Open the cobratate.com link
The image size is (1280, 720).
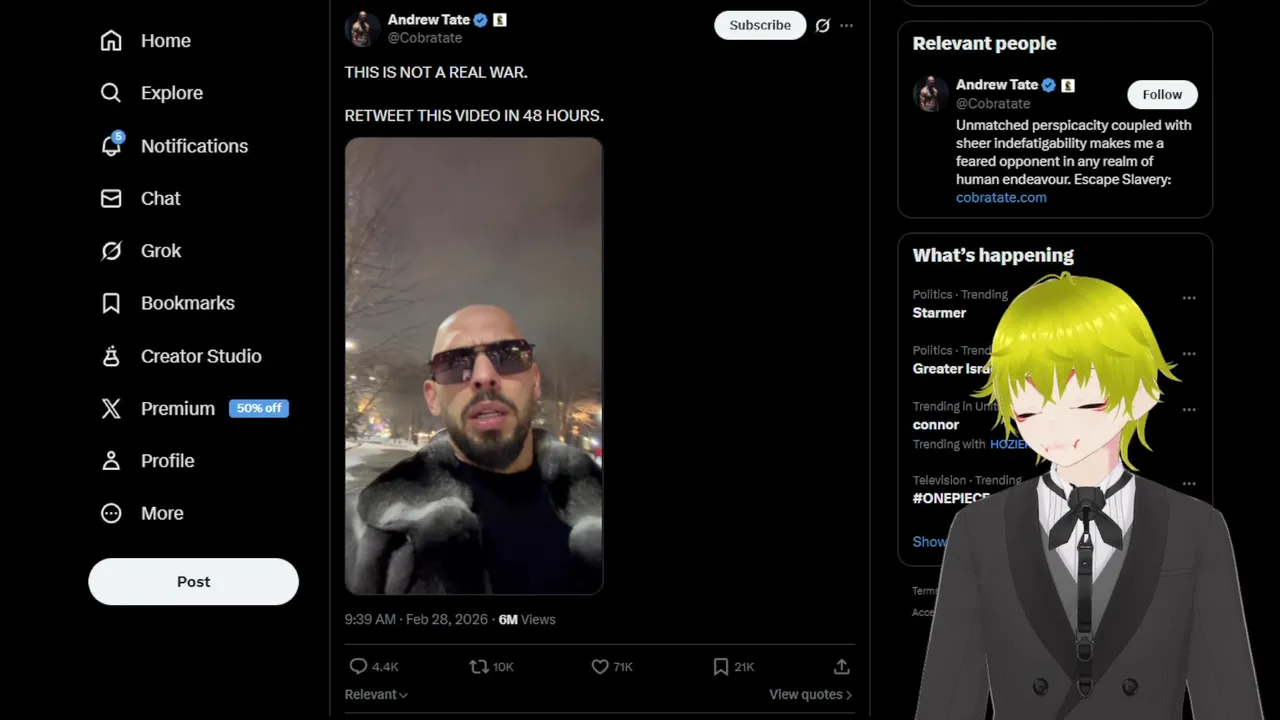(1001, 197)
